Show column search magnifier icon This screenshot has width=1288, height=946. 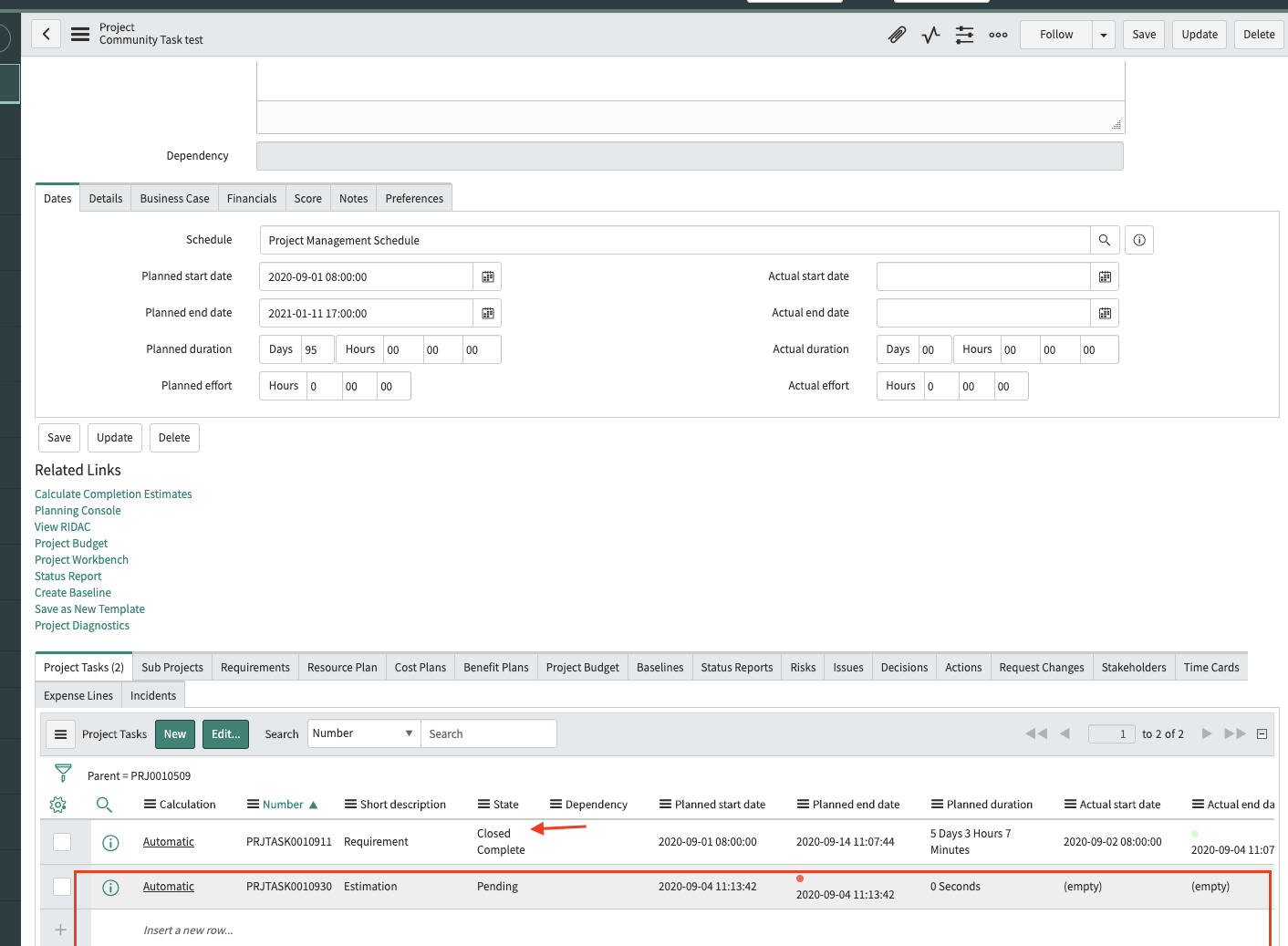[x=104, y=805]
